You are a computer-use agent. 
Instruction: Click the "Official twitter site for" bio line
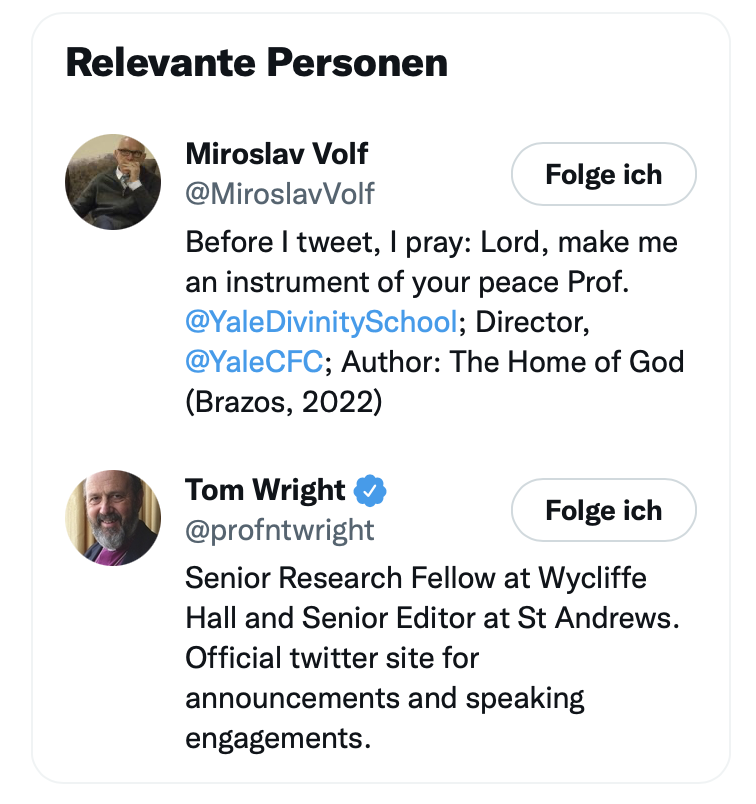pyautogui.click(x=333, y=658)
